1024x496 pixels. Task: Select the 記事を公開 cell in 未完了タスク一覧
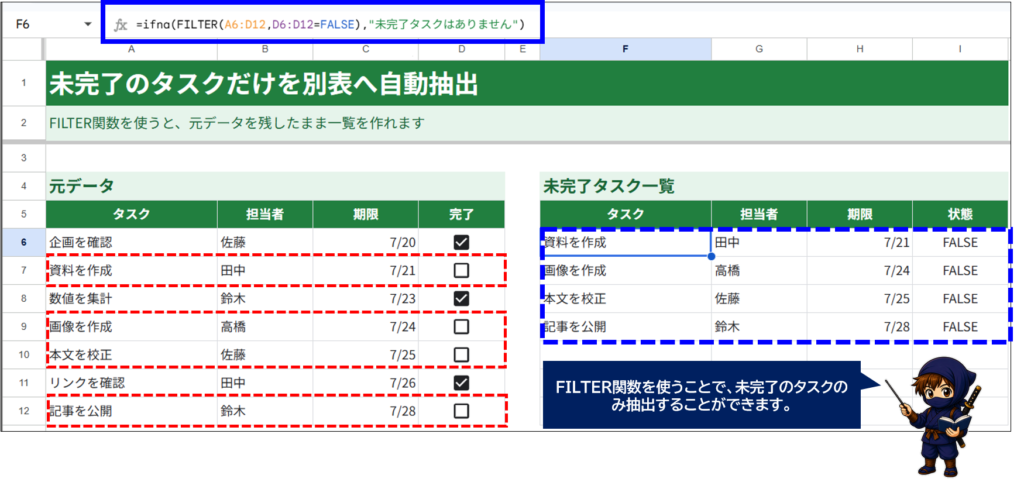click(x=626, y=326)
